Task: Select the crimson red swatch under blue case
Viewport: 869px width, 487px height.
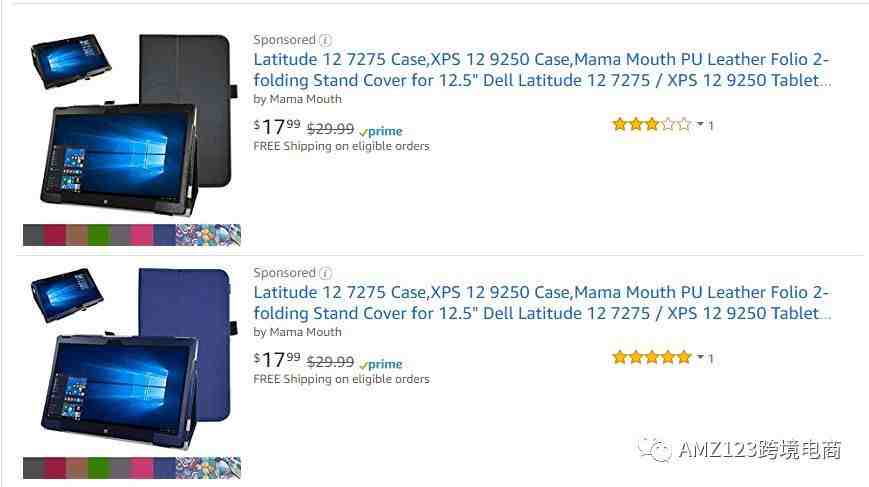Action: click(55, 468)
